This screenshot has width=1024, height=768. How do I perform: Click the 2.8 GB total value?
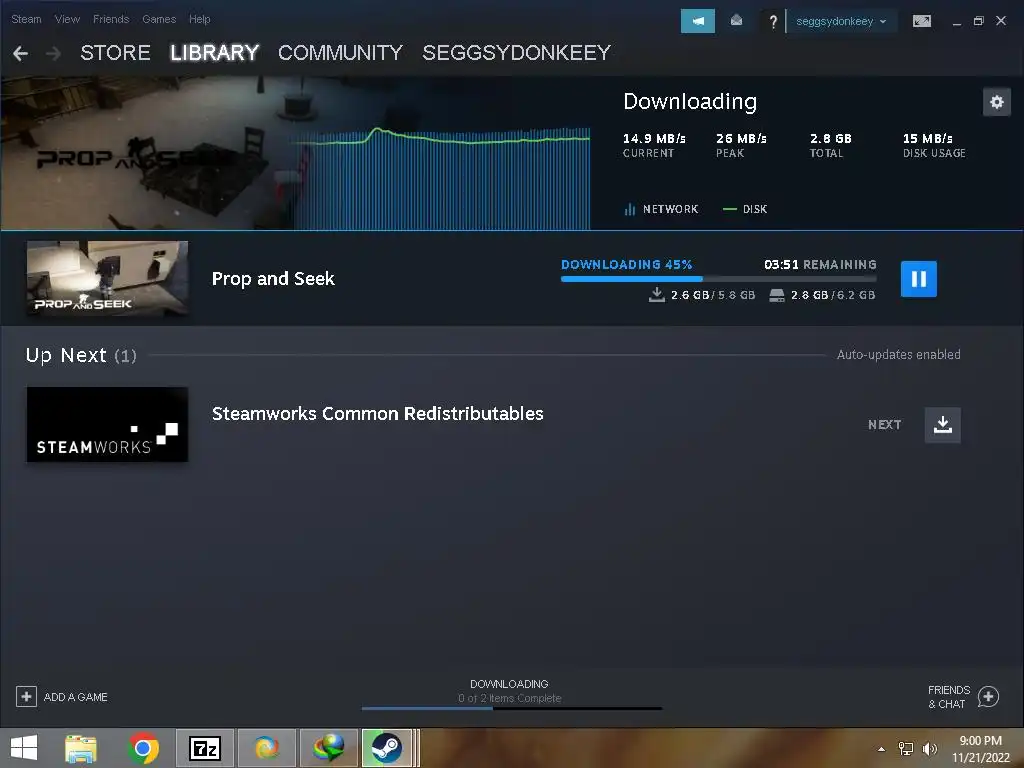click(x=831, y=138)
